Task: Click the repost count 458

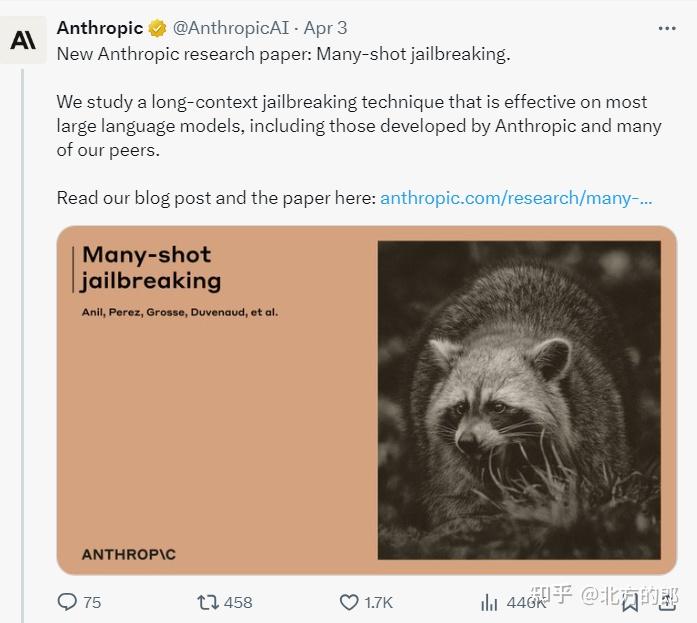Action: coord(238,602)
